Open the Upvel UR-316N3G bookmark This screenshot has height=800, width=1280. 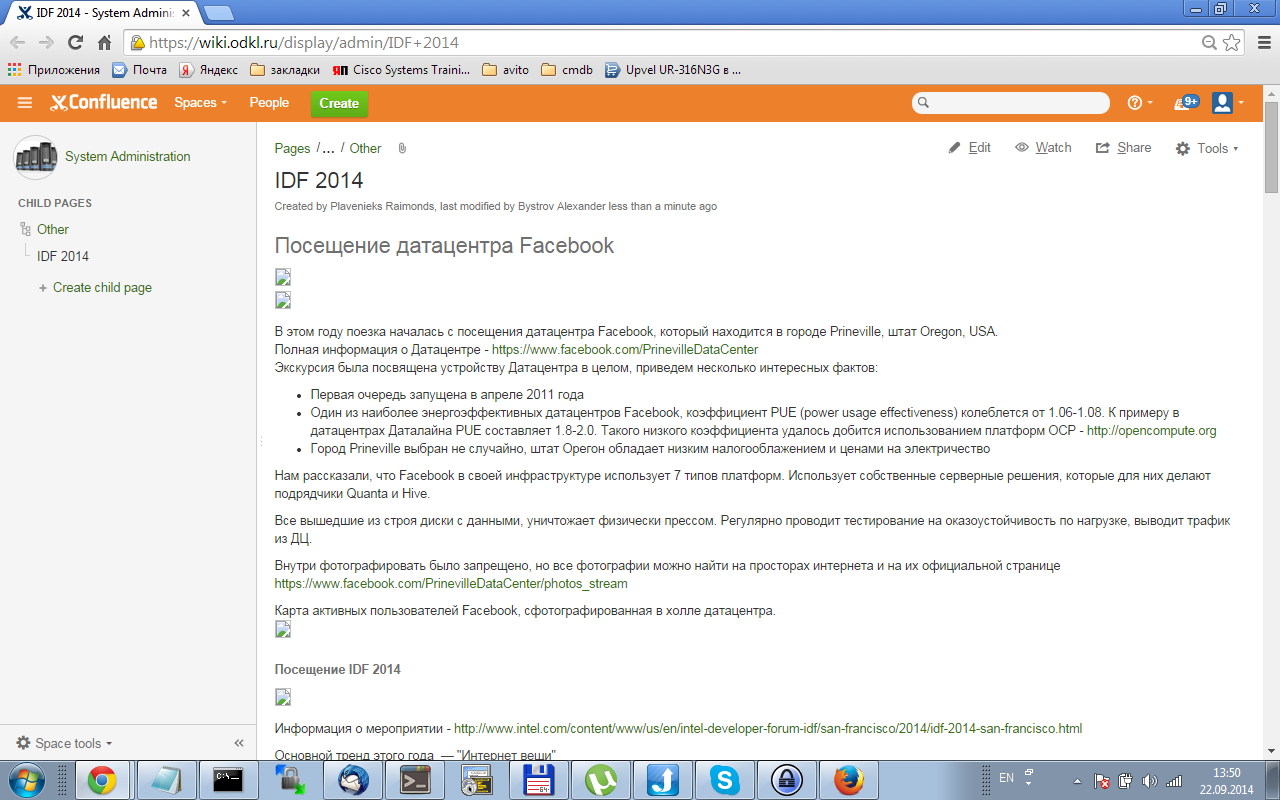[672, 70]
